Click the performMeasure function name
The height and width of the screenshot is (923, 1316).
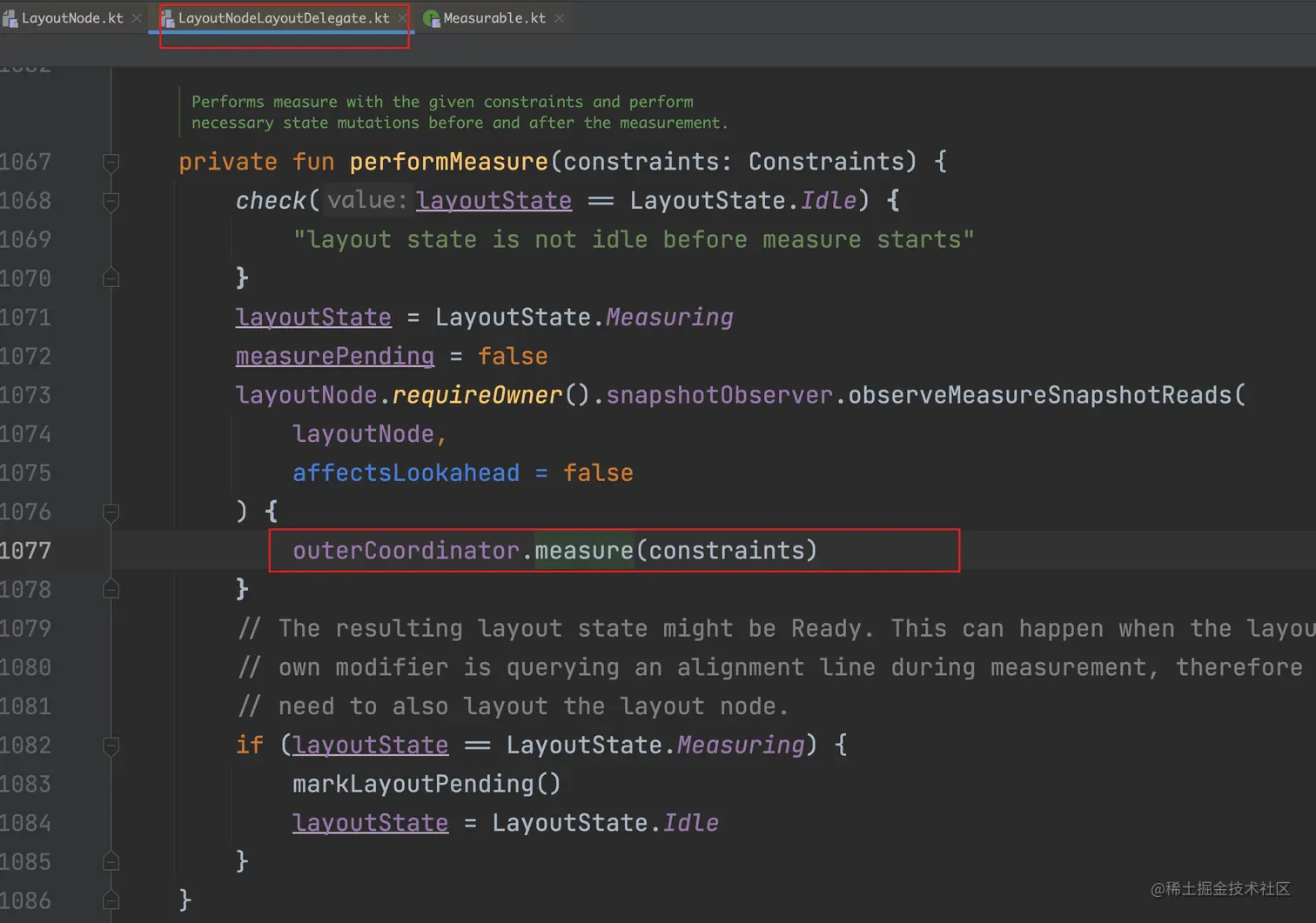[449, 162]
